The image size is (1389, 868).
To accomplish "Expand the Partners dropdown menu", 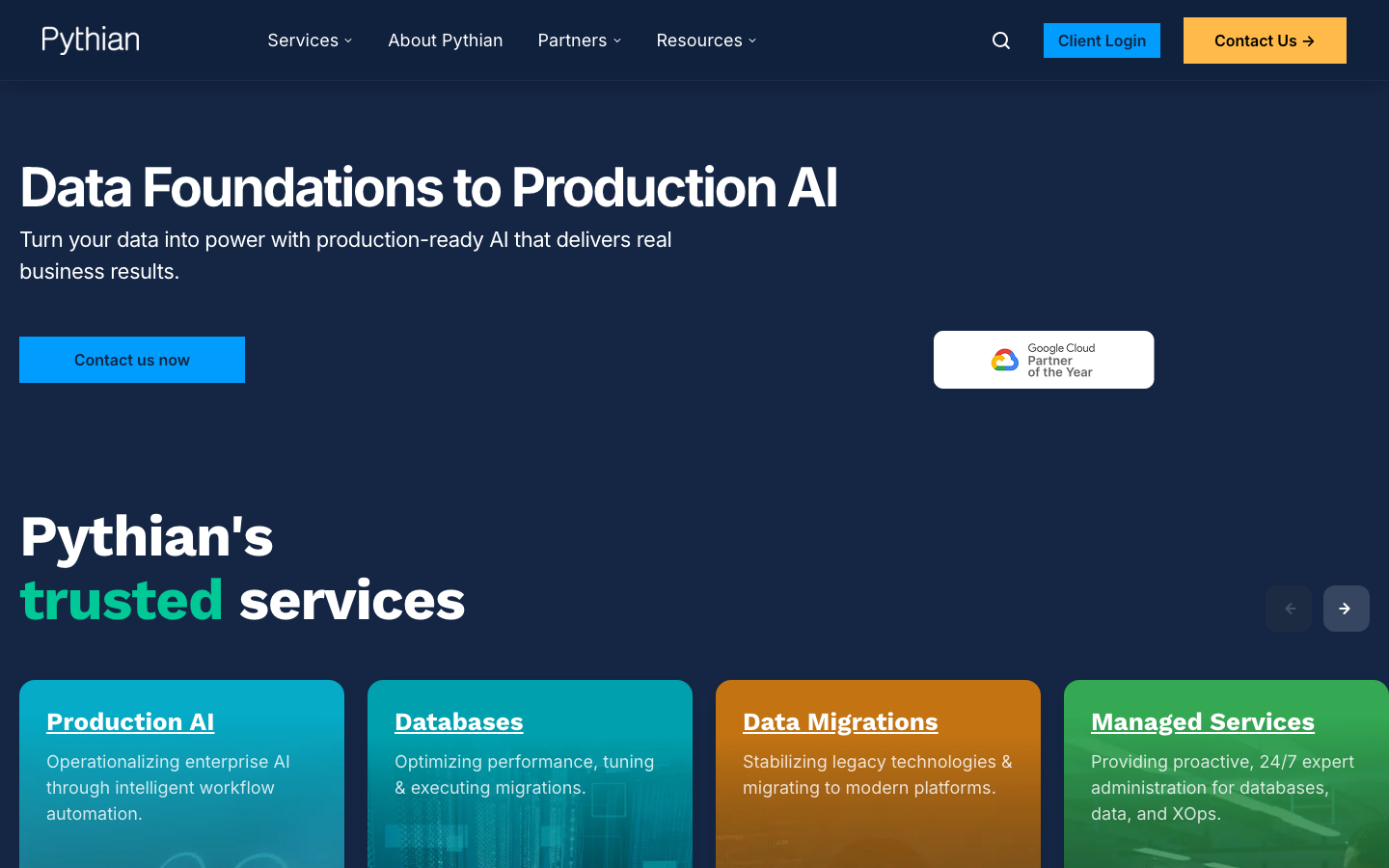I will coord(580,41).
